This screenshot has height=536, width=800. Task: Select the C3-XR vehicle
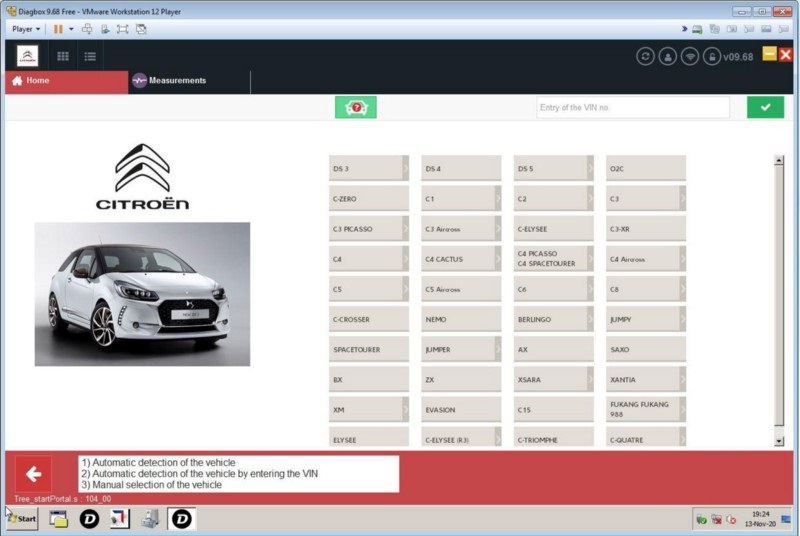click(645, 228)
